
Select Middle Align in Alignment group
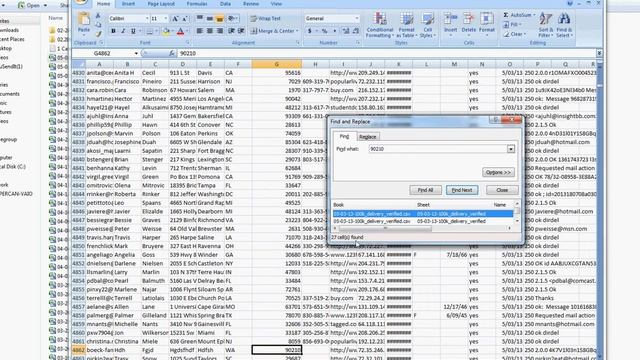click(x=209, y=18)
